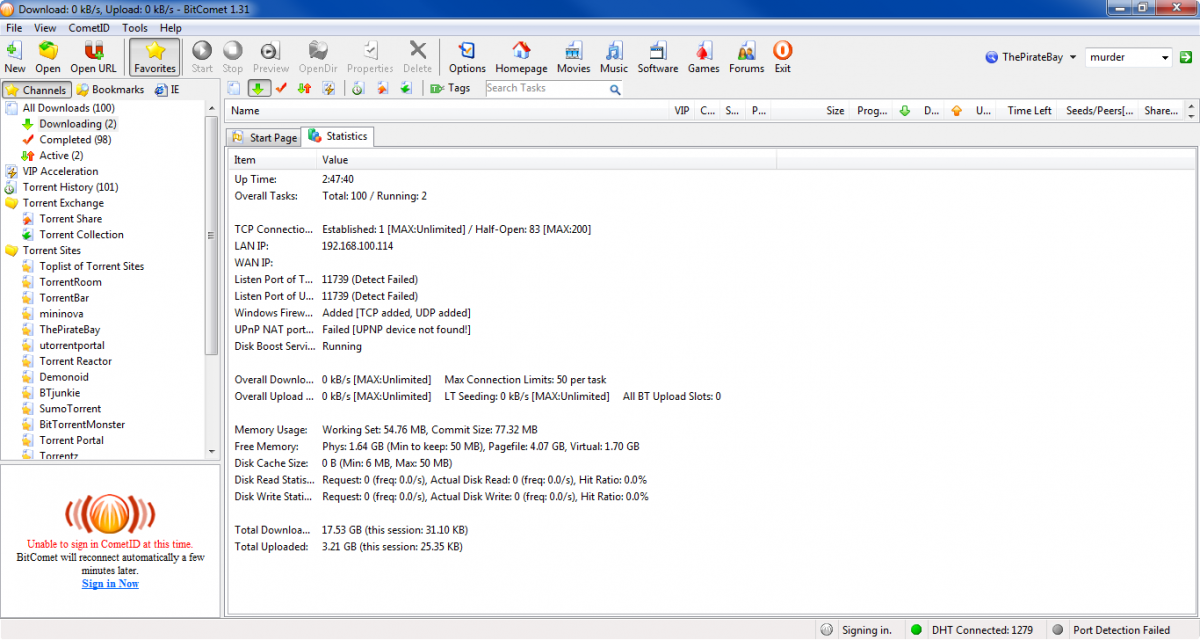Toggle the Favorites panel button
The height and width of the screenshot is (640, 1200).
(155, 57)
